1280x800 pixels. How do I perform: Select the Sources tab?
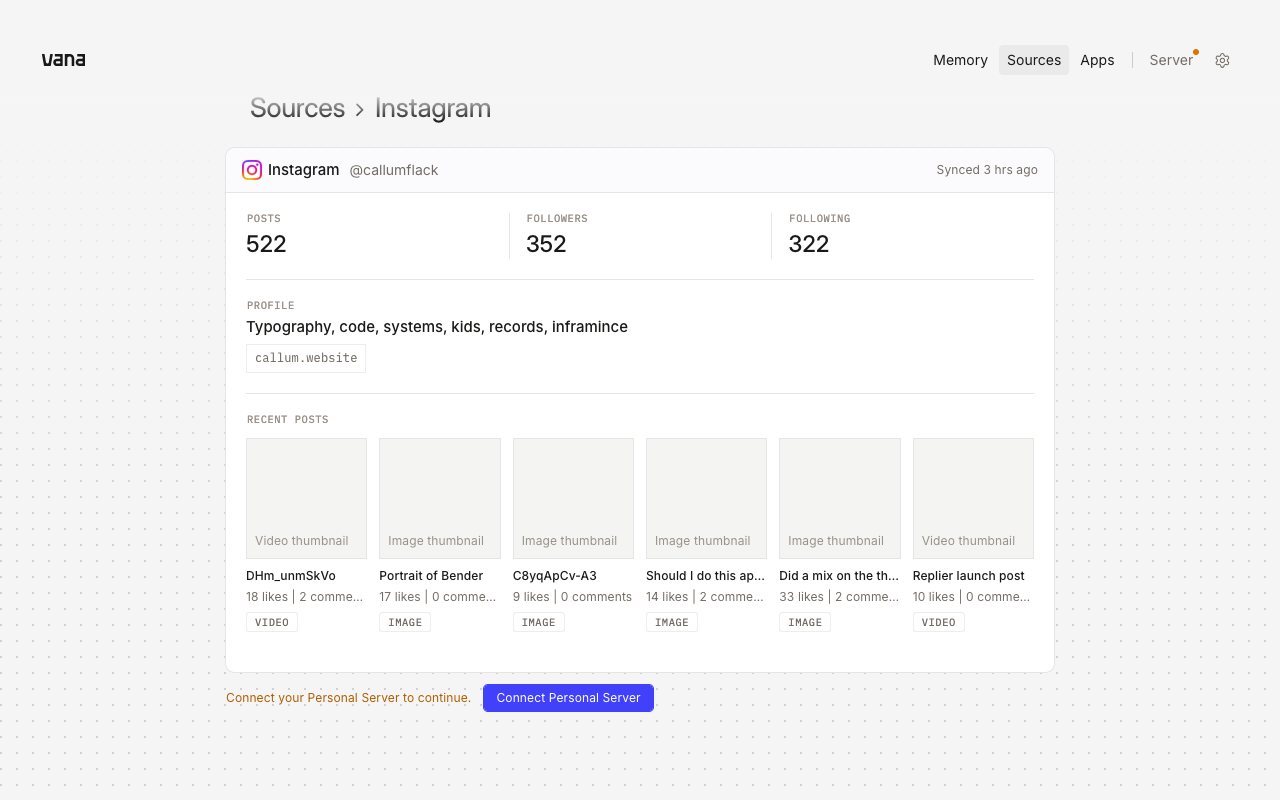1034,60
